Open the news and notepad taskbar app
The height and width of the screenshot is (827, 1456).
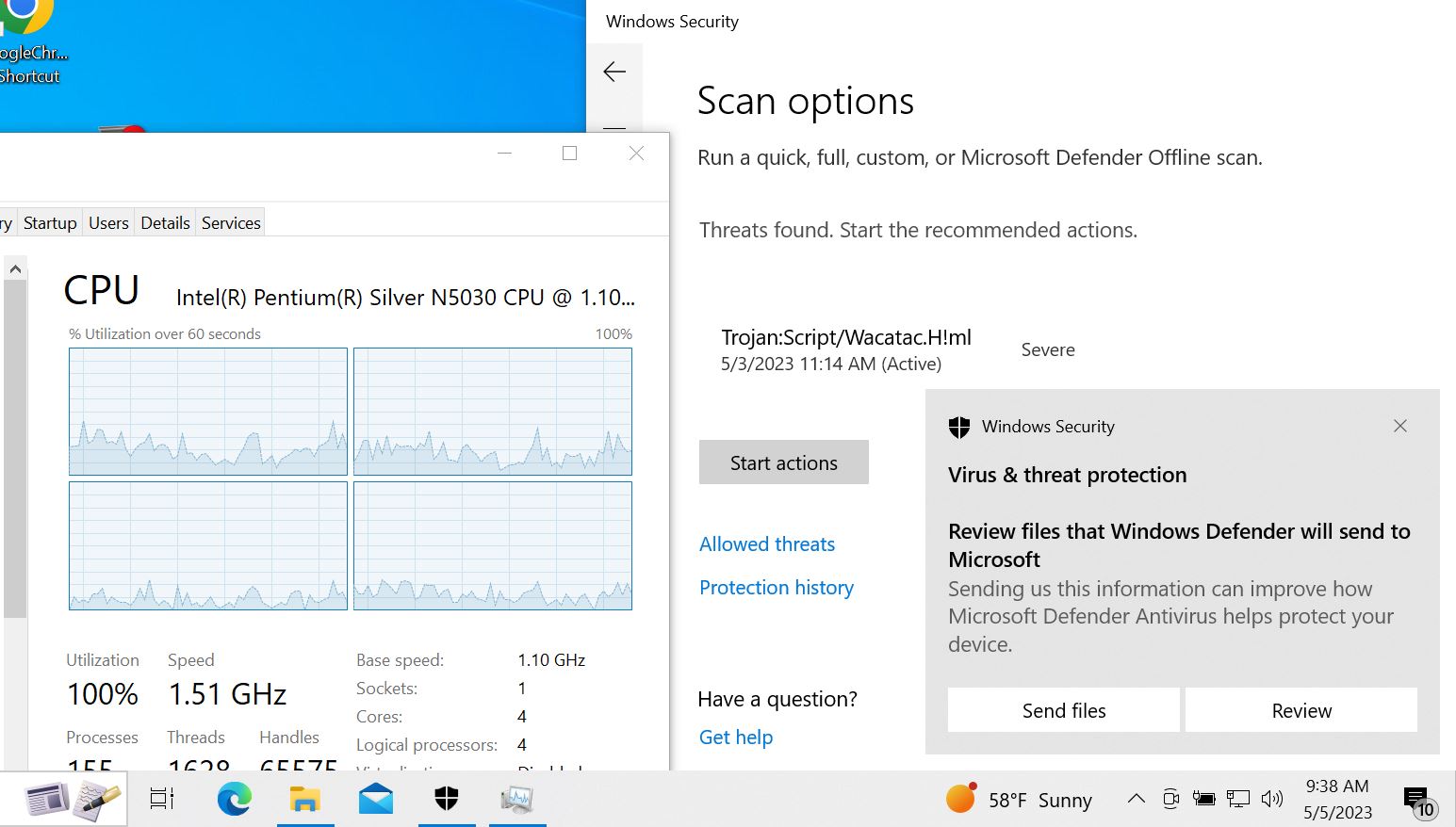pyautogui.click(x=73, y=800)
